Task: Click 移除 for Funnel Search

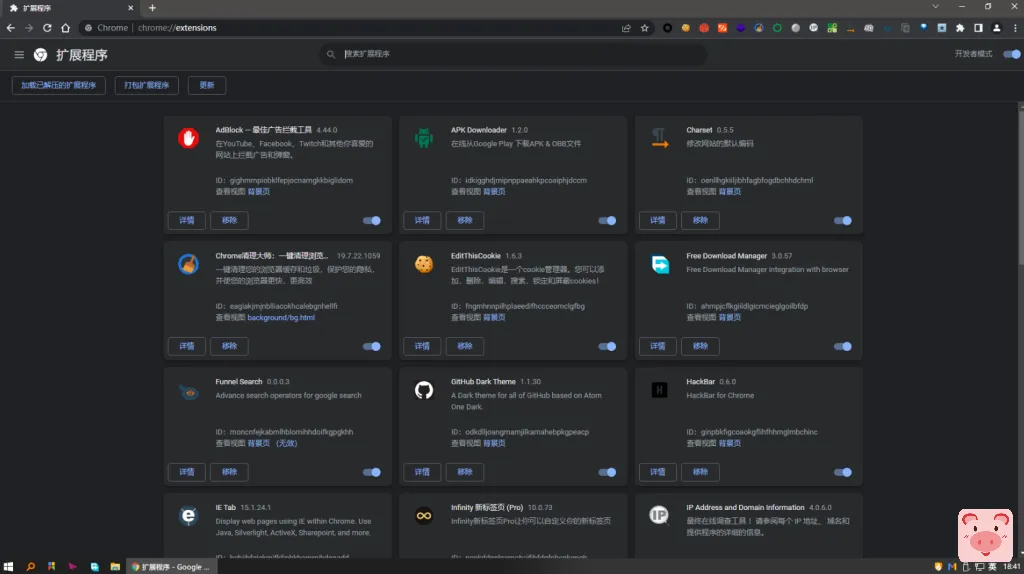Action: point(229,472)
